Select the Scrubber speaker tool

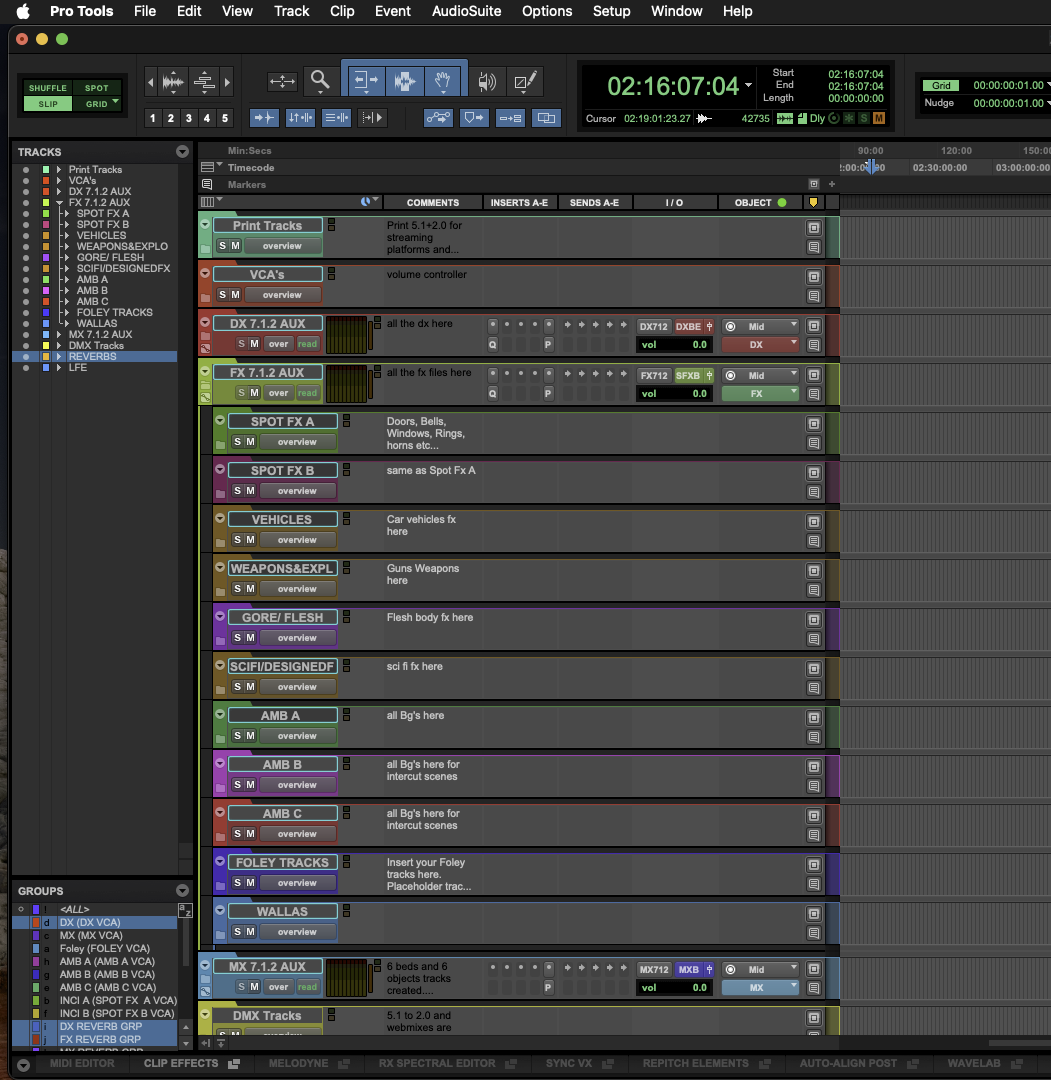[x=486, y=82]
